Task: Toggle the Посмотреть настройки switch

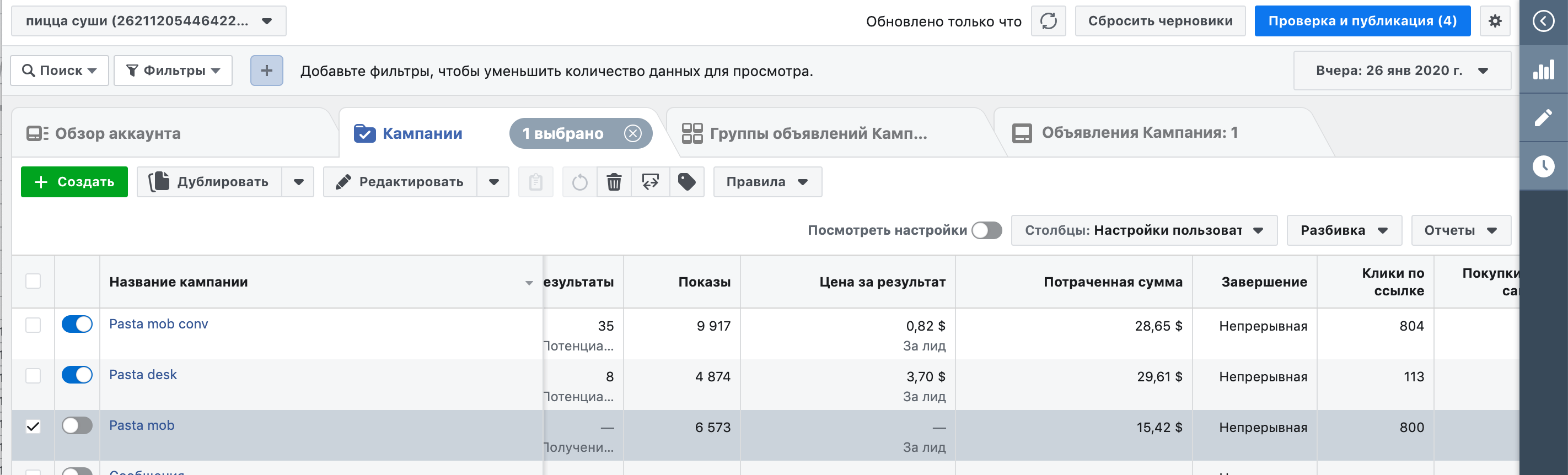Action: pos(987,230)
